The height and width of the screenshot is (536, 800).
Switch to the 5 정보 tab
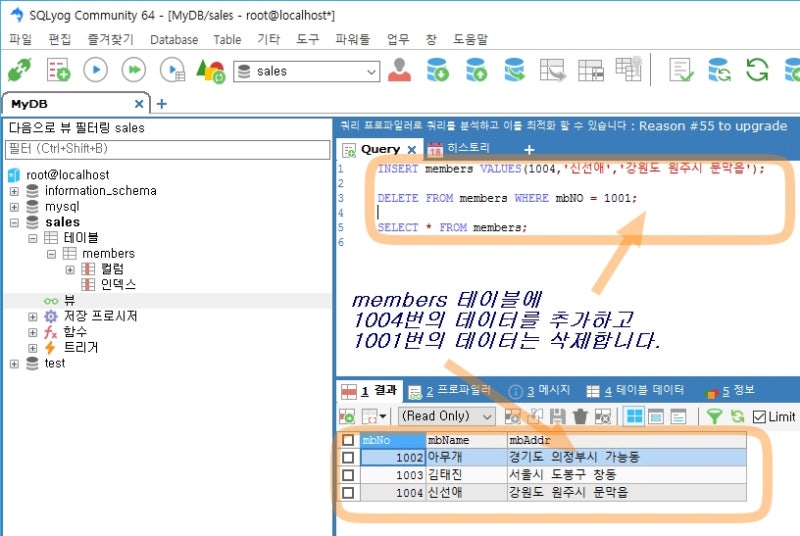(x=730, y=391)
